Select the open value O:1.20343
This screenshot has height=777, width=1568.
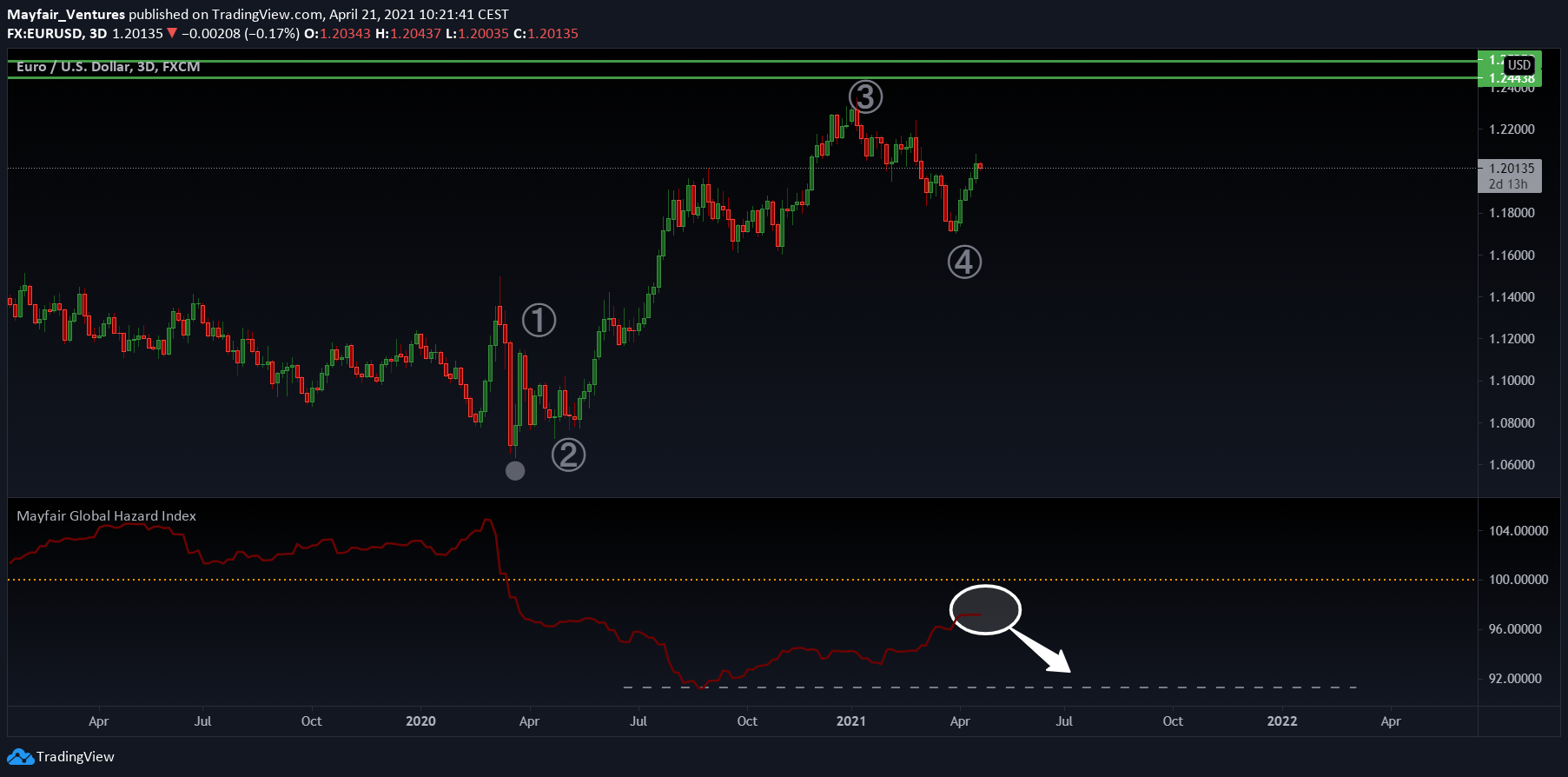[337, 33]
